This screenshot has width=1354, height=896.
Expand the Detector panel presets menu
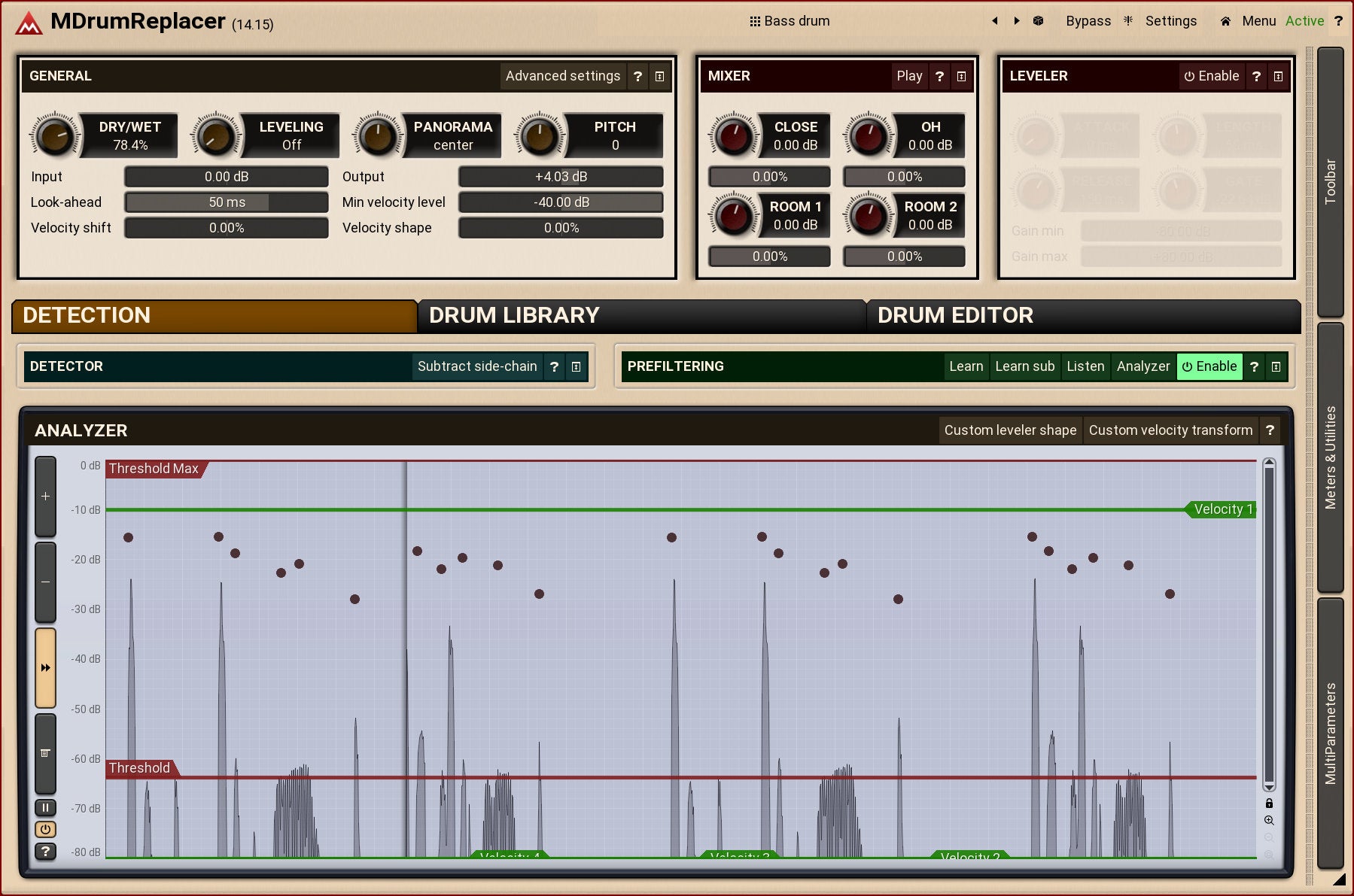pyautogui.click(x=576, y=366)
